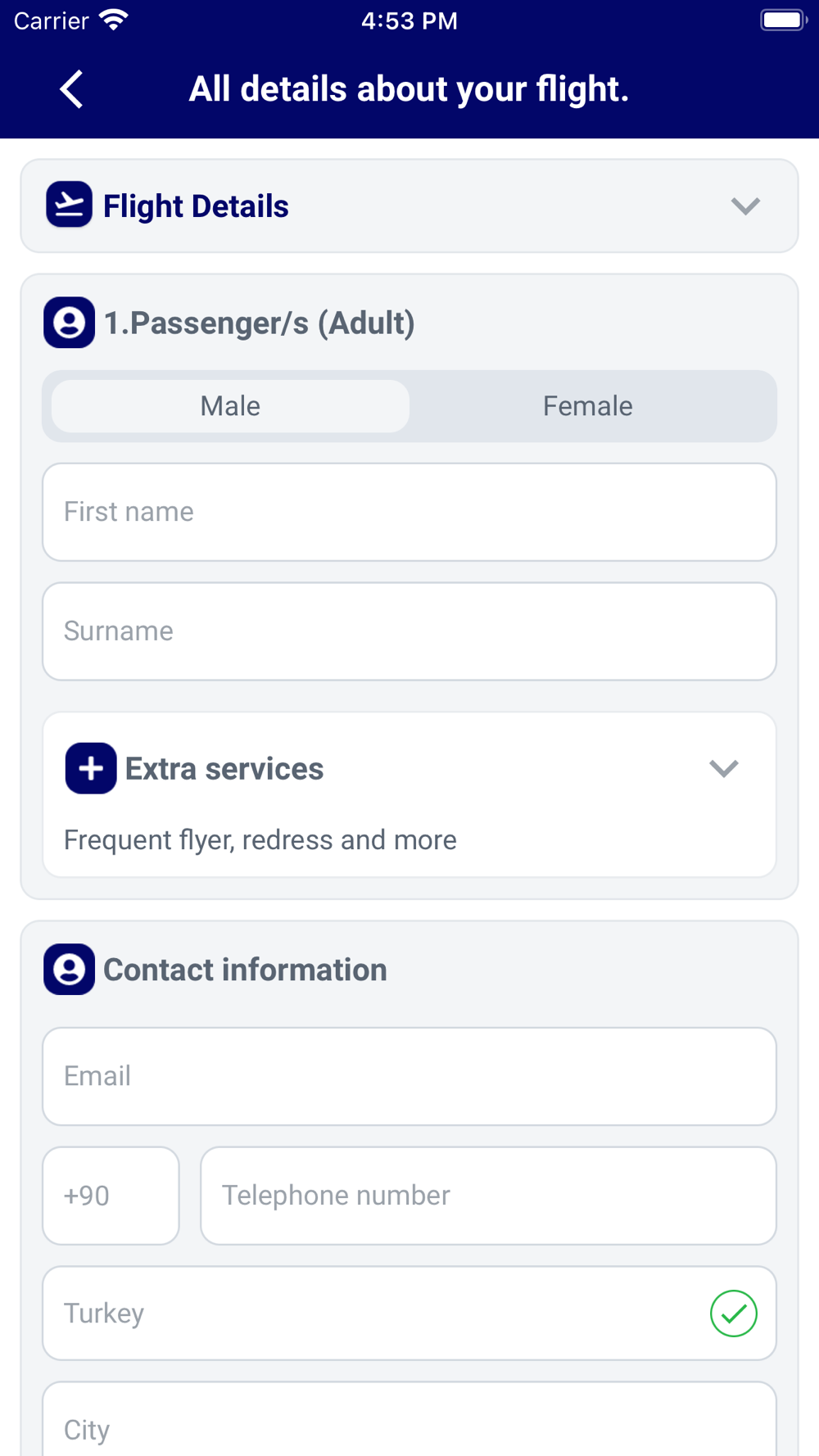Tap the battery icon in status bar
This screenshot has width=819, height=1456.
782,20
